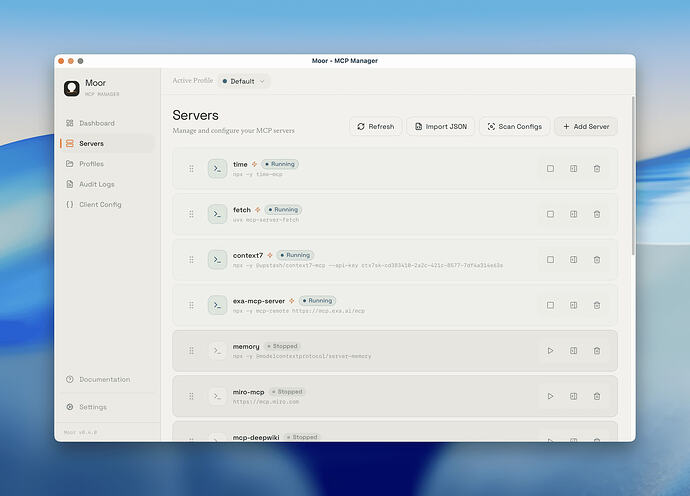Open details panel for miro-mcp server
Image resolution: width=690 pixels, height=496 pixels.
click(x=573, y=396)
